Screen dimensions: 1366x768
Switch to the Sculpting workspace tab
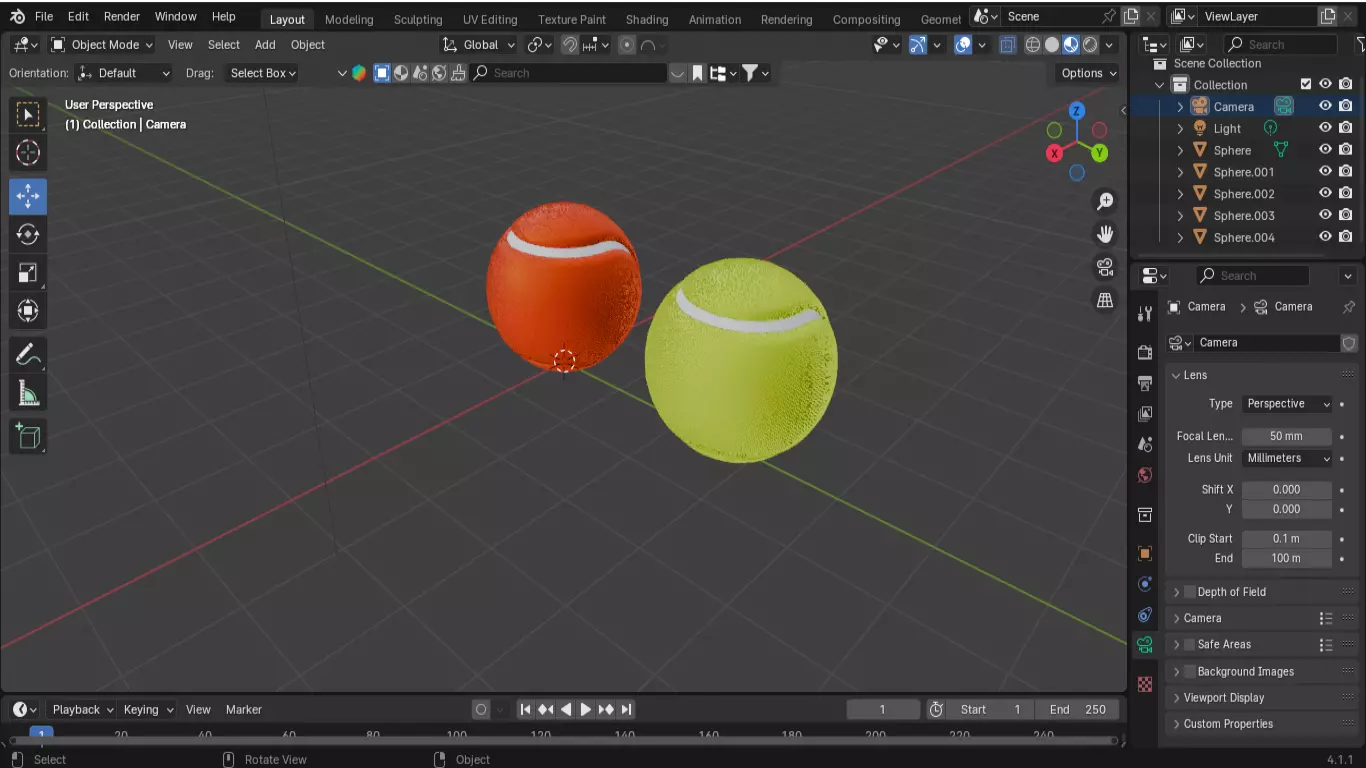418,19
